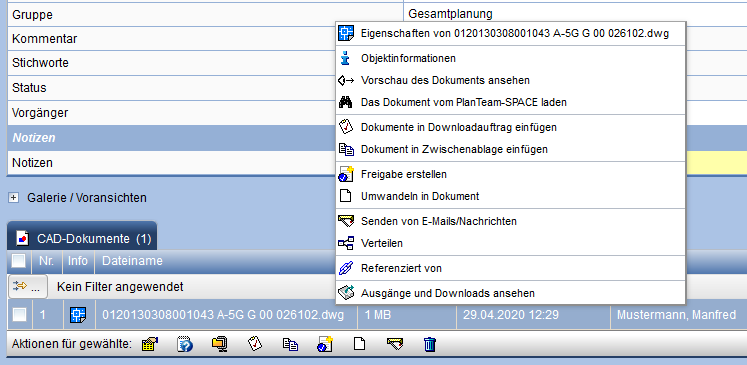Click the send e-mail envelope icon in the actions bar
The width and height of the screenshot is (747, 365).
click(395, 343)
